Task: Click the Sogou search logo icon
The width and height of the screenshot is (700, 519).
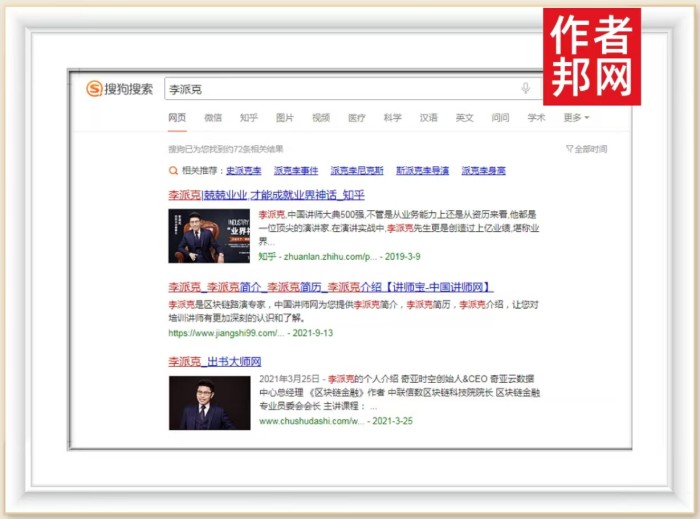Action: pos(94,89)
